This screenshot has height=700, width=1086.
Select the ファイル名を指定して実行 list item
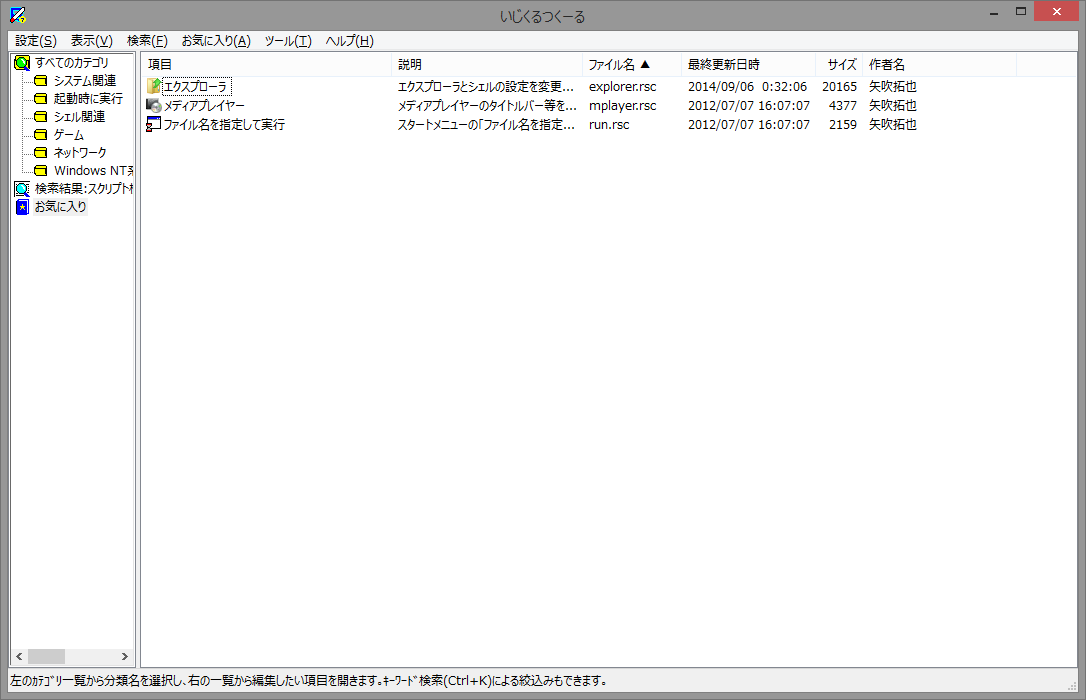(224, 125)
